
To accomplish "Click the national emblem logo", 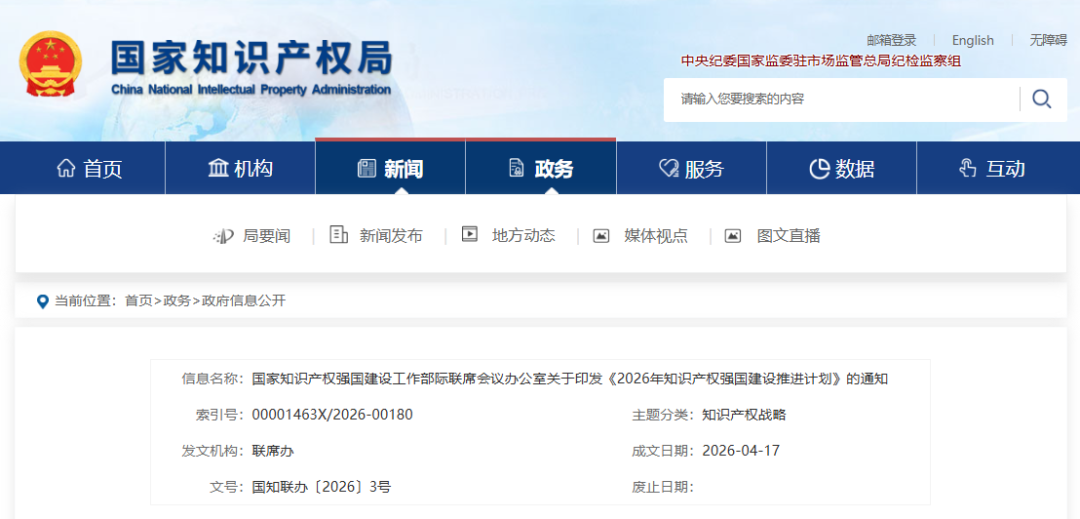I will pos(50,63).
